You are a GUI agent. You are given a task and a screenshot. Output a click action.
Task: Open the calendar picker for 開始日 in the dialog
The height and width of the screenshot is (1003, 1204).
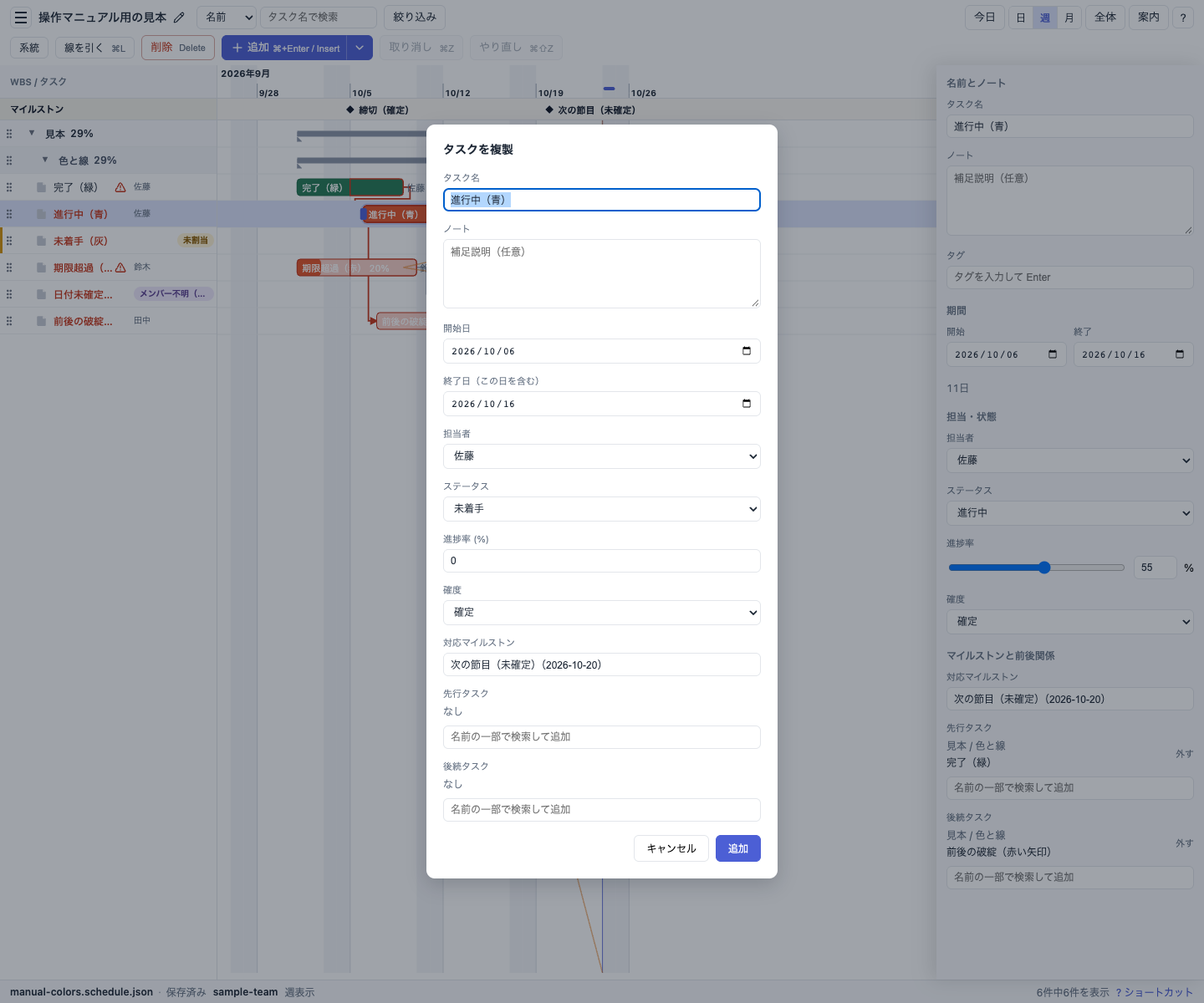coord(747,351)
